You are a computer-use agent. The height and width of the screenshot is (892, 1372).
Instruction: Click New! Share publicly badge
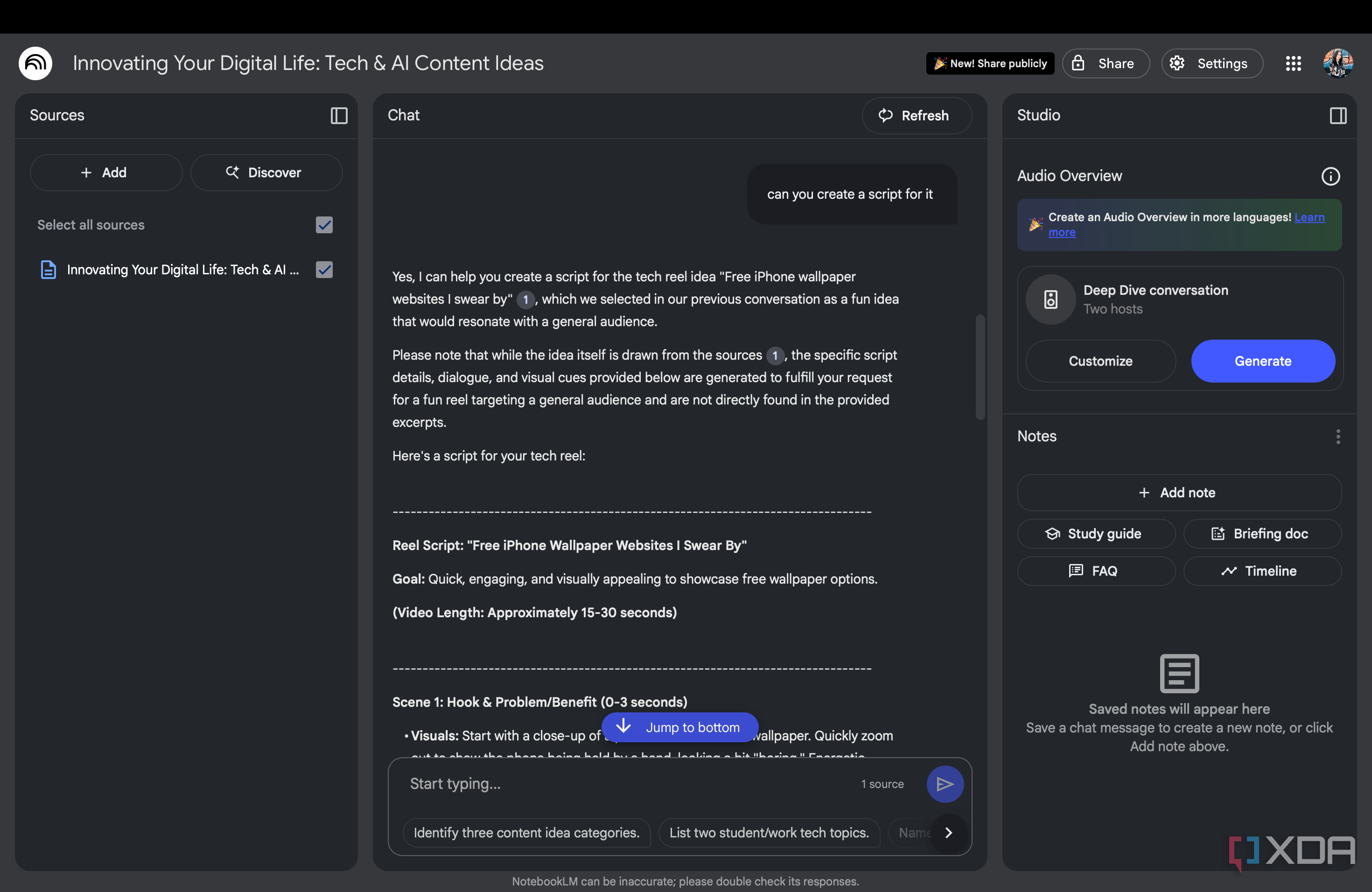(990, 63)
